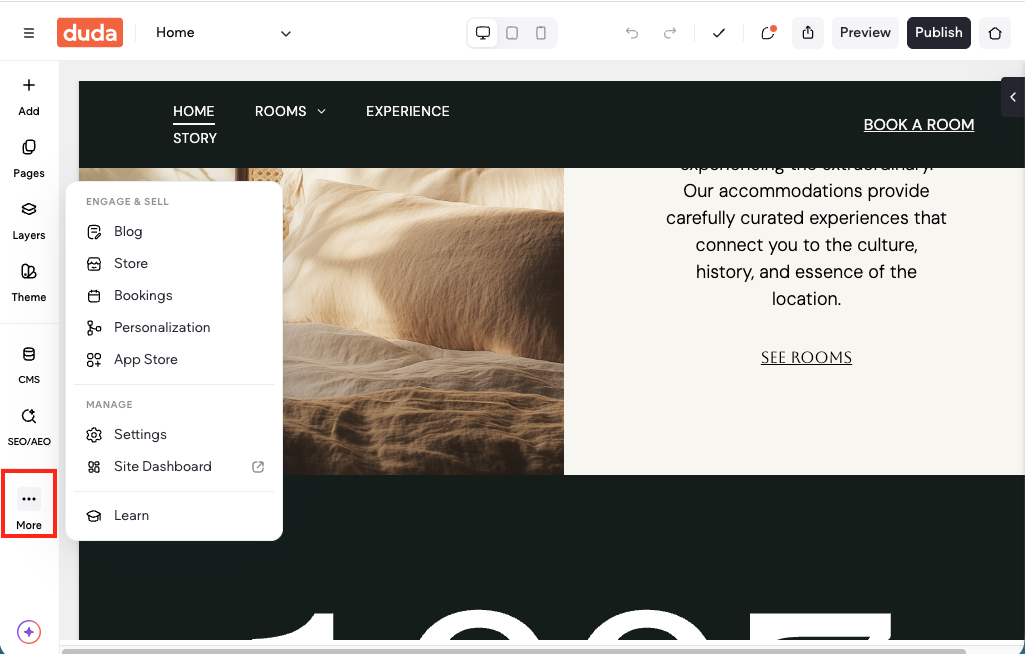Expand the collapsed right side panel
Image resolution: width=1025 pixels, height=654 pixels.
click(x=1012, y=97)
